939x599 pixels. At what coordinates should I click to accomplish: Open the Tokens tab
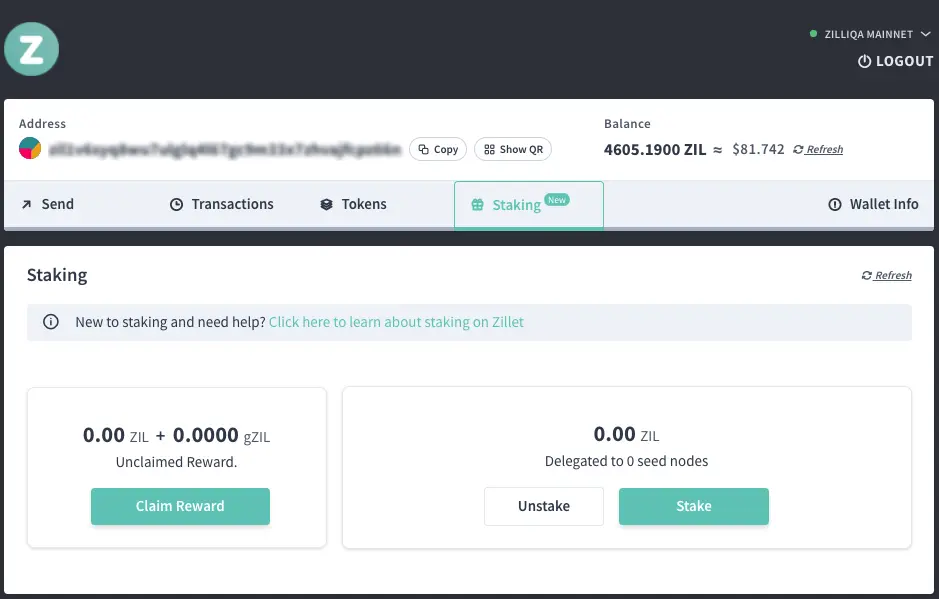[353, 204]
